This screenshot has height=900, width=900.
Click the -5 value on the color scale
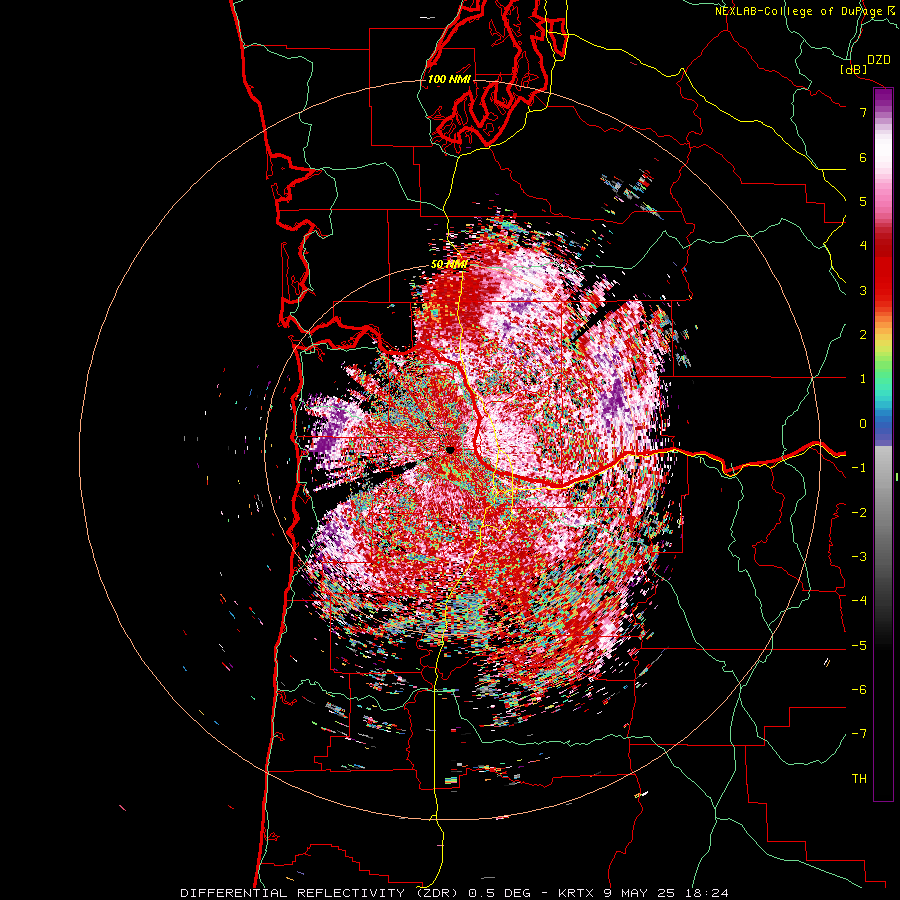[x=859, y=646]
